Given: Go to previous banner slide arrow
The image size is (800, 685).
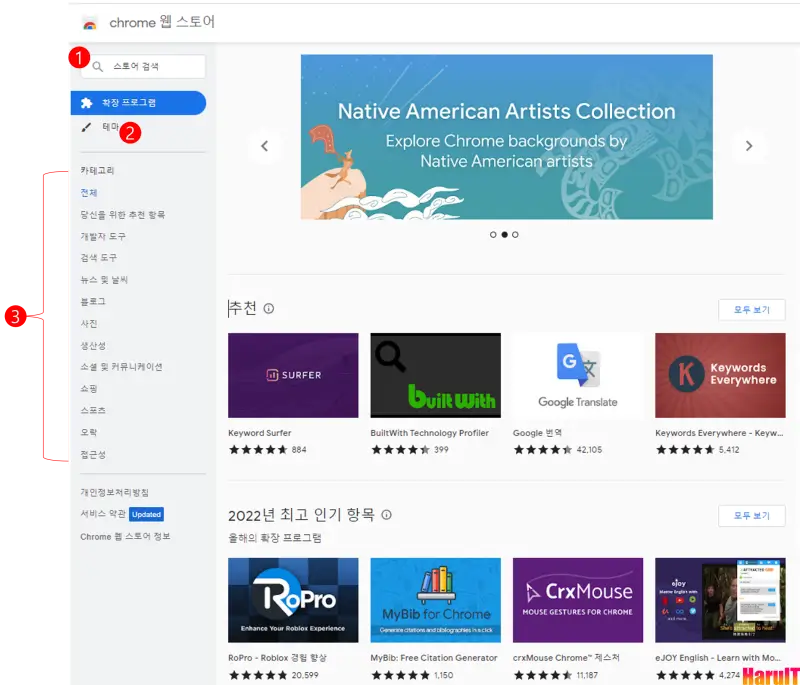Looking at the screenshot, I should pos(264,146).
